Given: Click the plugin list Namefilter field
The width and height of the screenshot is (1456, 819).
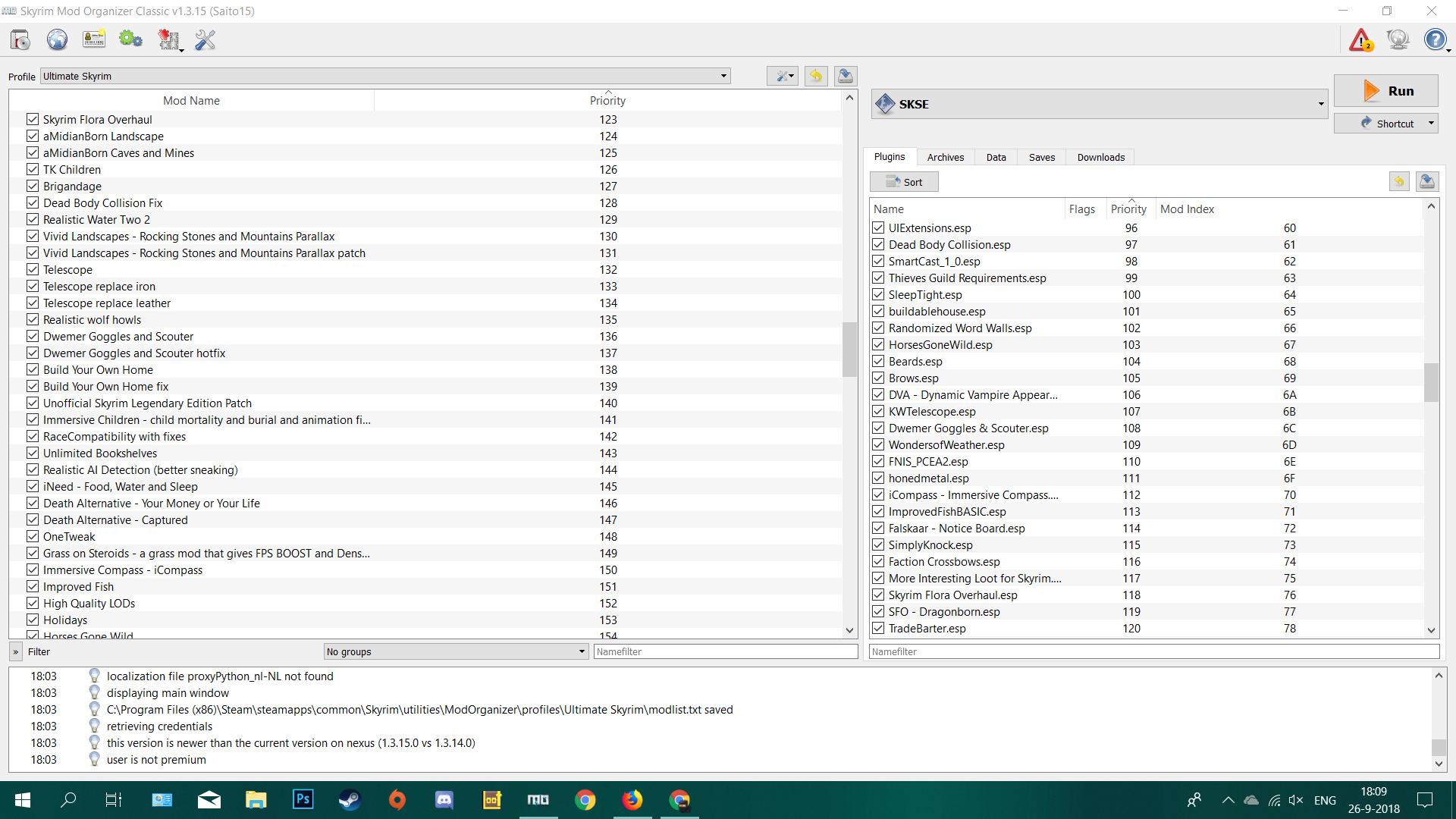Looking at the screenshot, I should click(x=1154, y=651).
